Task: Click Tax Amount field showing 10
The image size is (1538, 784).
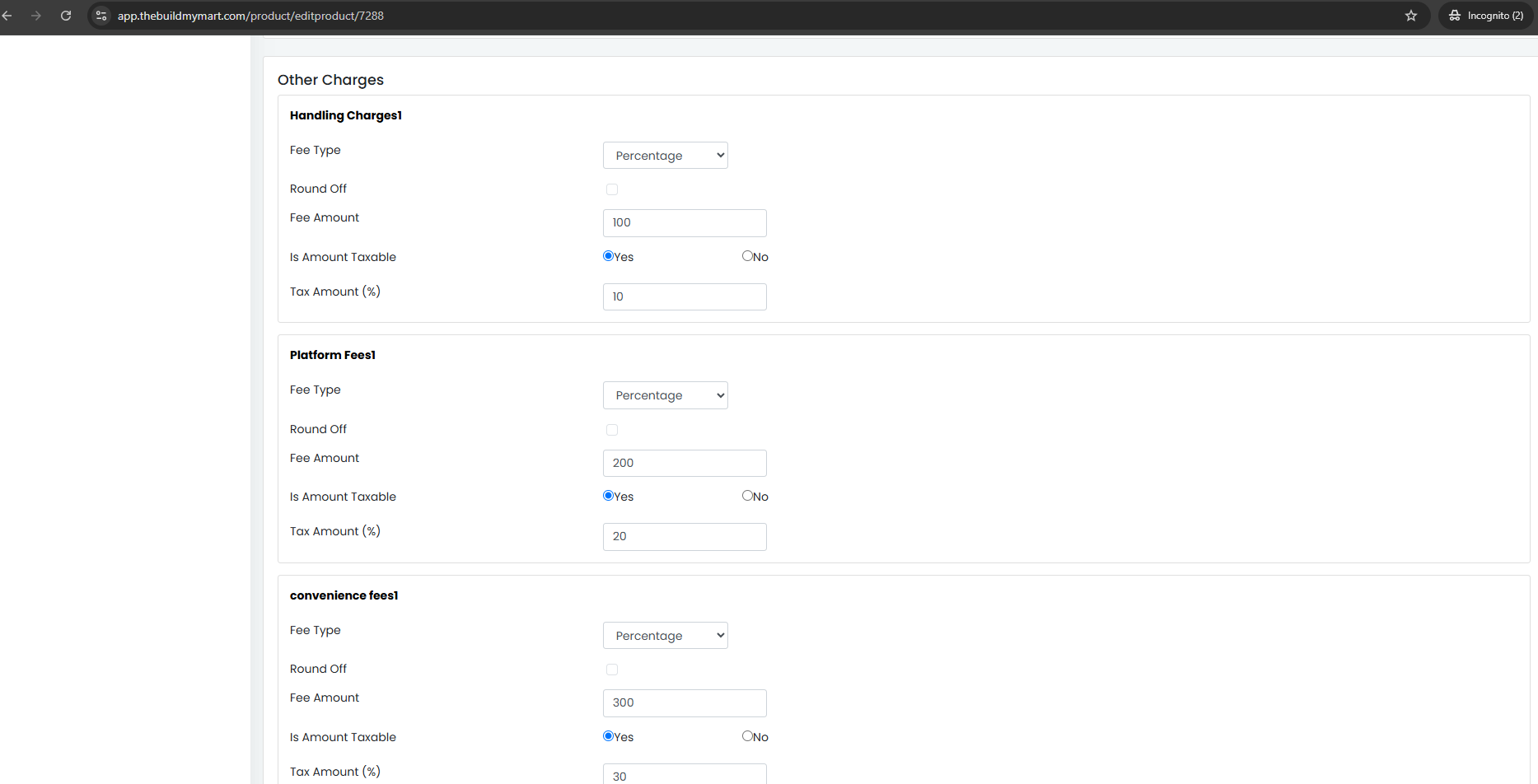Action: 685,296
